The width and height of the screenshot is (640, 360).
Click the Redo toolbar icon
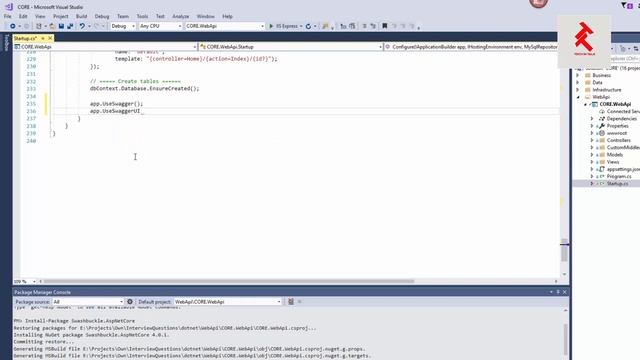(x=97, y=26)
